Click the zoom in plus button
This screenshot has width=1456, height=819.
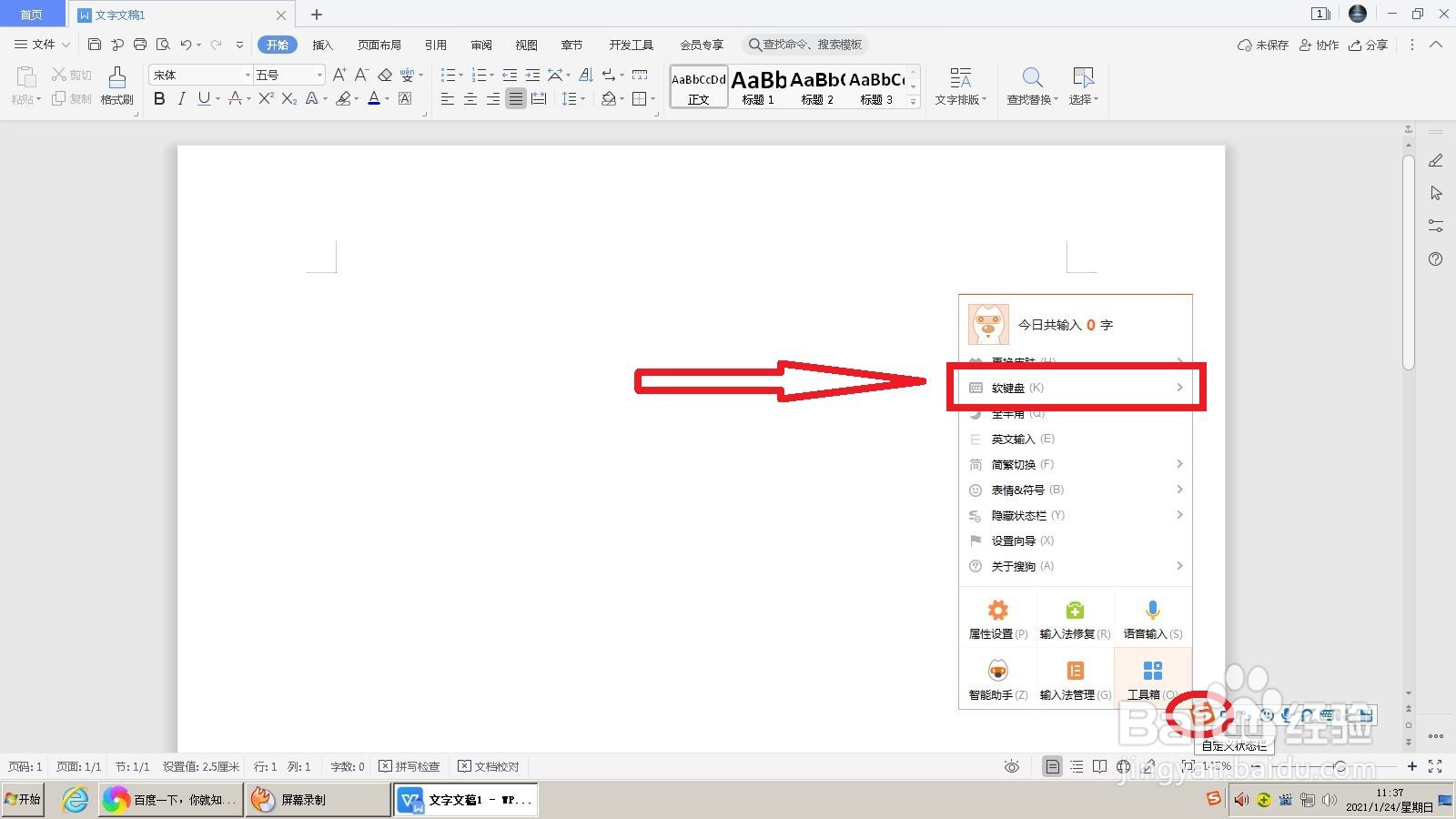tap(1412, 766)
